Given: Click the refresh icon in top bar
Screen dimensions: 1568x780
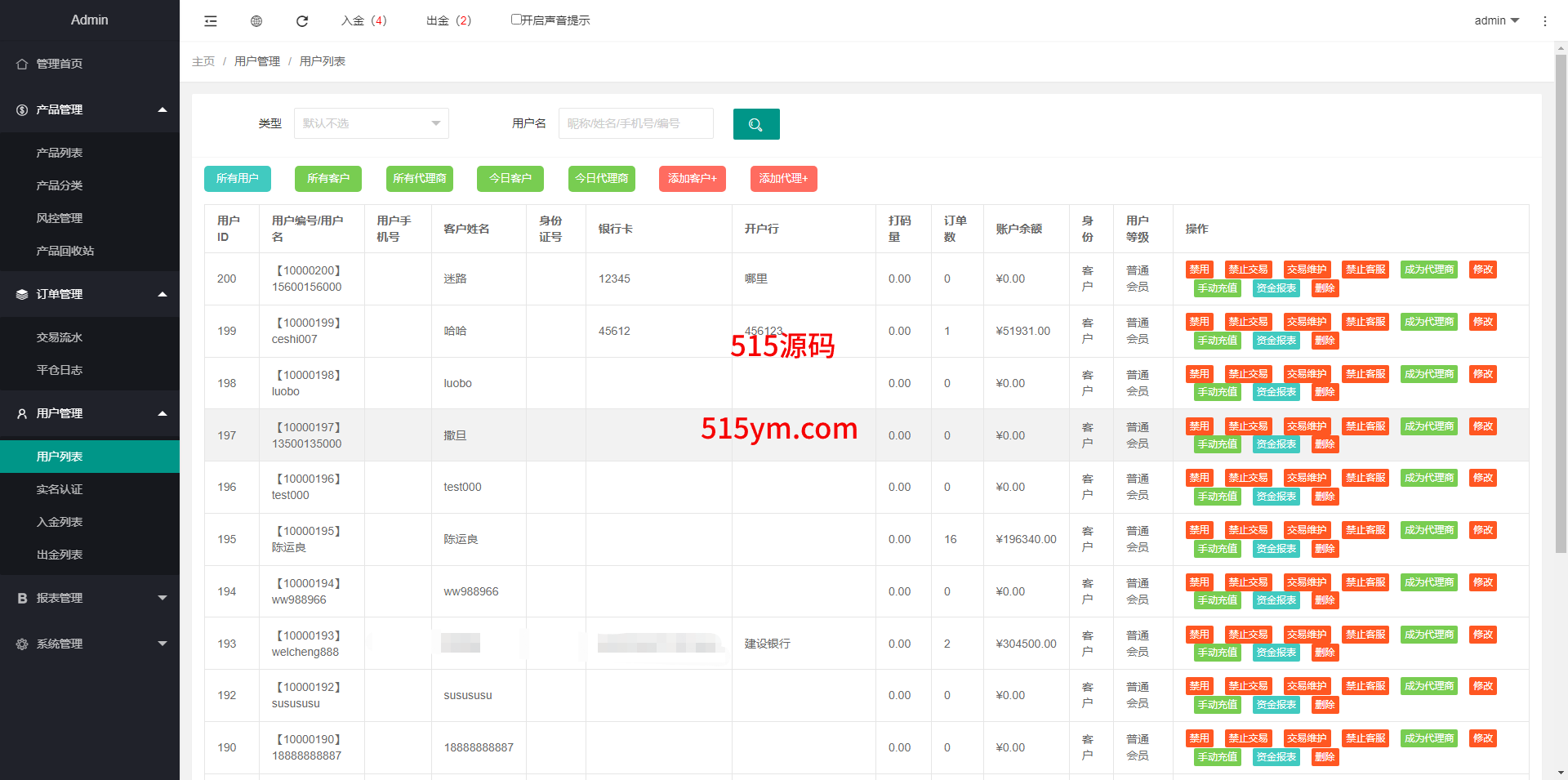Looking at the screenshot, I should pos(302,21).
